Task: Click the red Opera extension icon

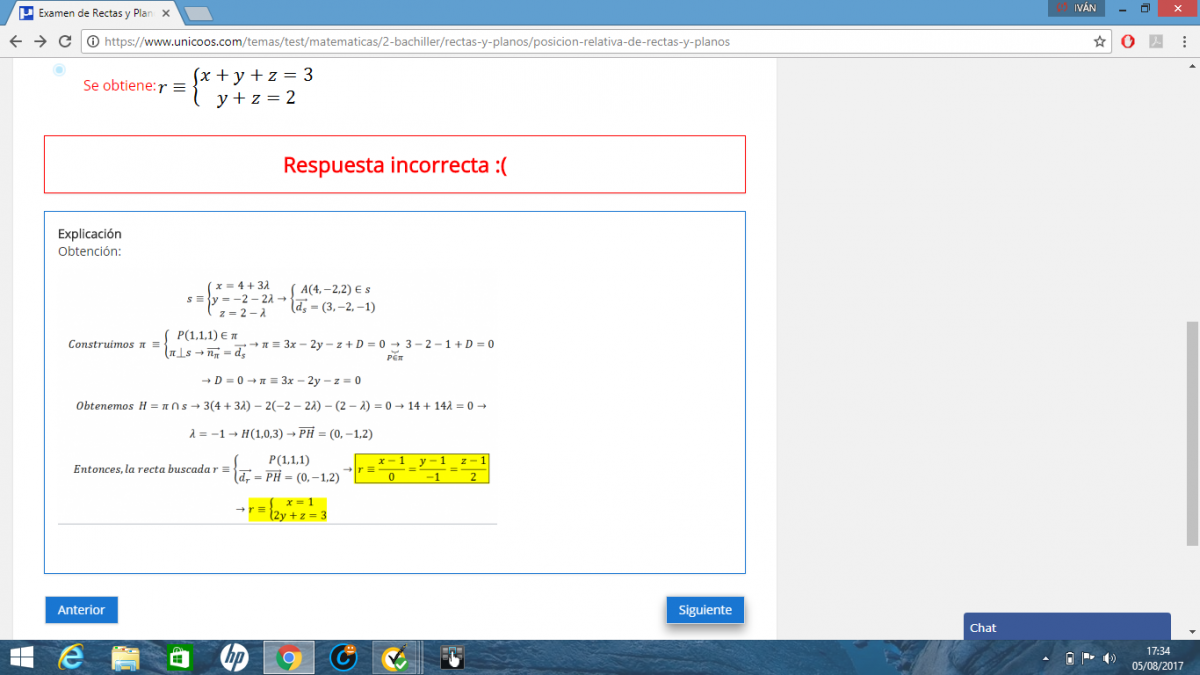Action: (x=1128, y=42)
